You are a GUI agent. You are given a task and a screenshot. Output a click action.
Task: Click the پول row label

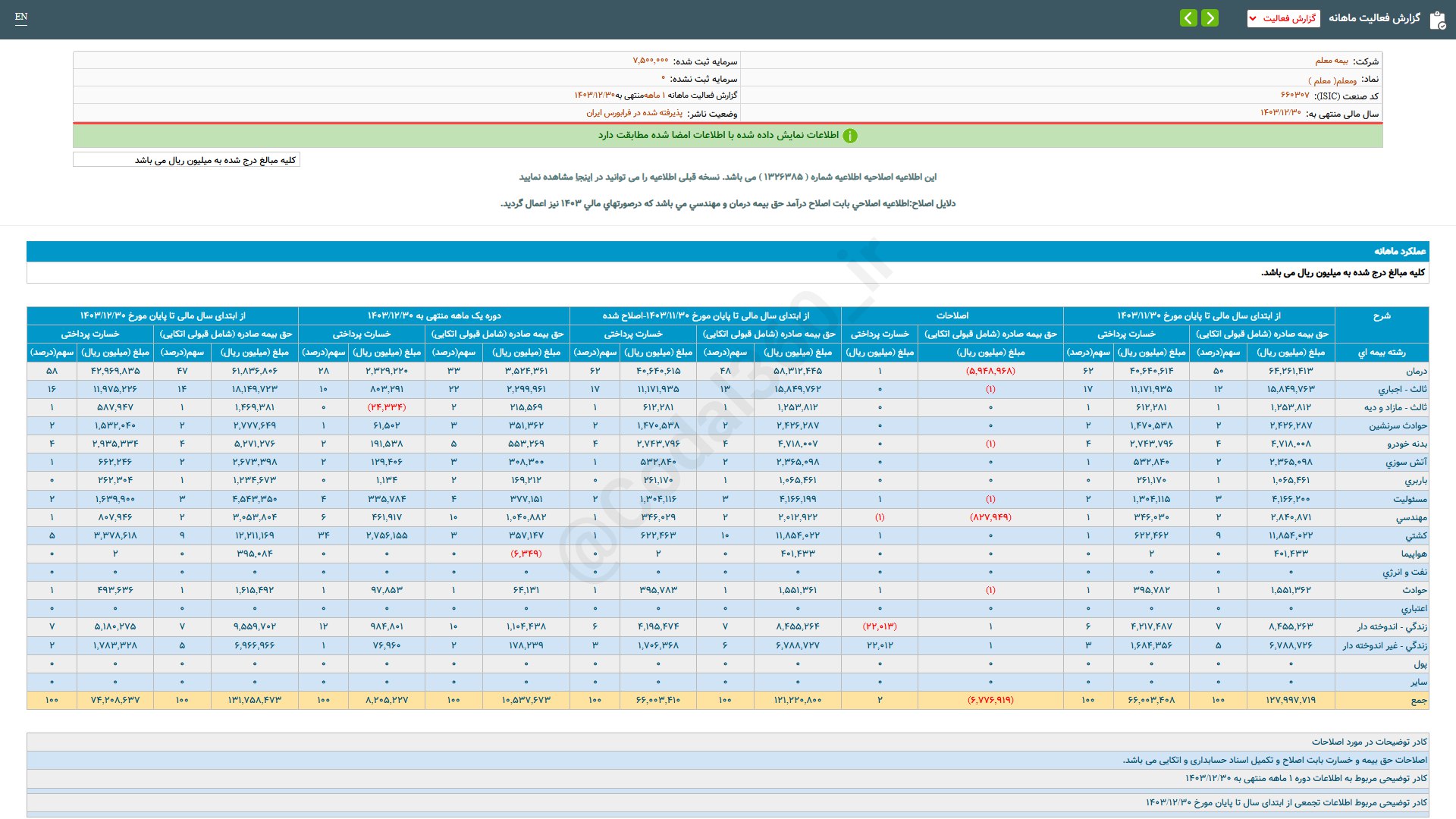point(1420,664)
